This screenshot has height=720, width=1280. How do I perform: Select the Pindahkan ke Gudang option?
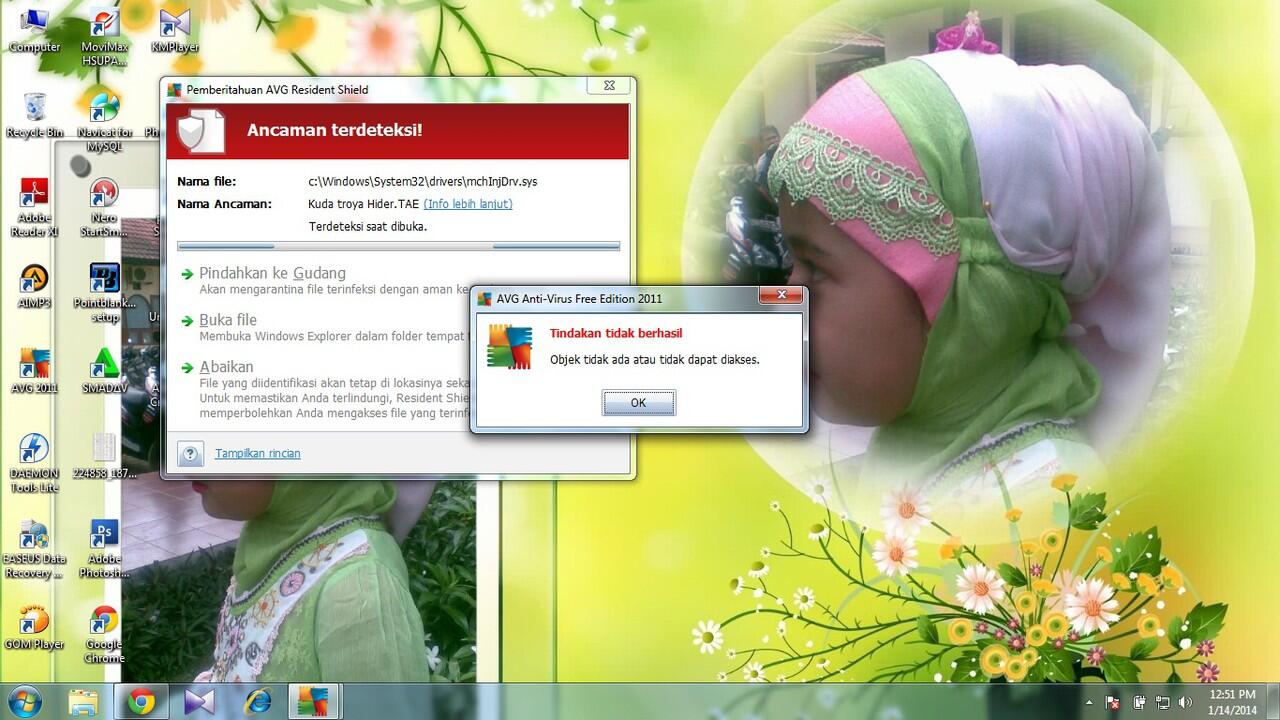pyautogui.click(x=272, y=273)
